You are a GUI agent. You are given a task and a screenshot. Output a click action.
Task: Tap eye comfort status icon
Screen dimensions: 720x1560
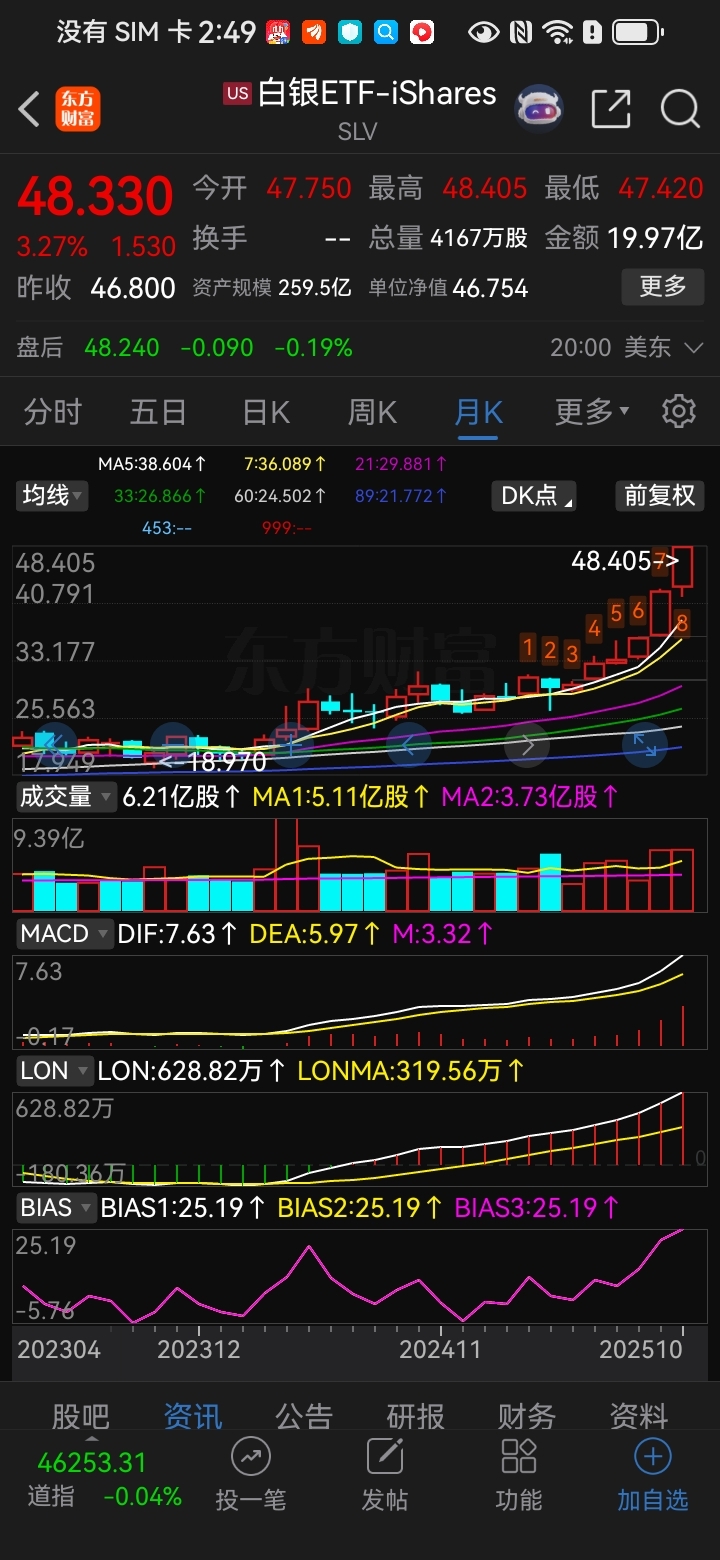(x=484, y=32)
